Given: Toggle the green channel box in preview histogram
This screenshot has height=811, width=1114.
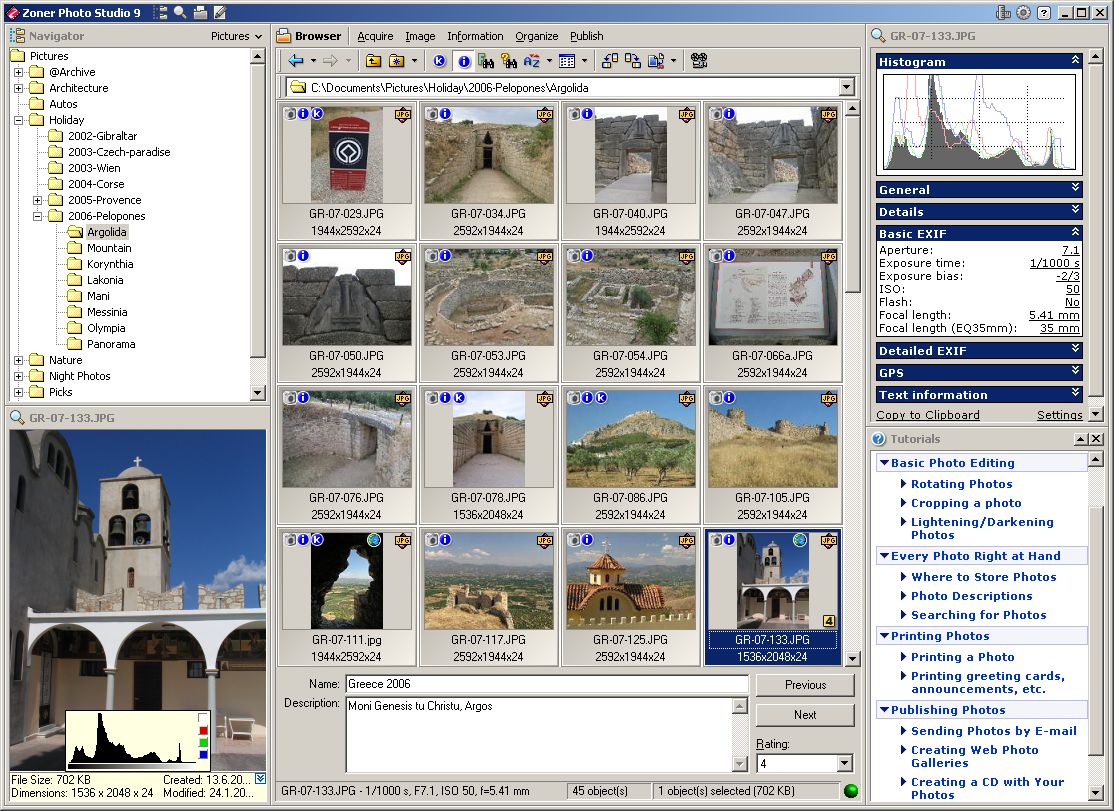Looking at the screenshot, I should [204, 743].
